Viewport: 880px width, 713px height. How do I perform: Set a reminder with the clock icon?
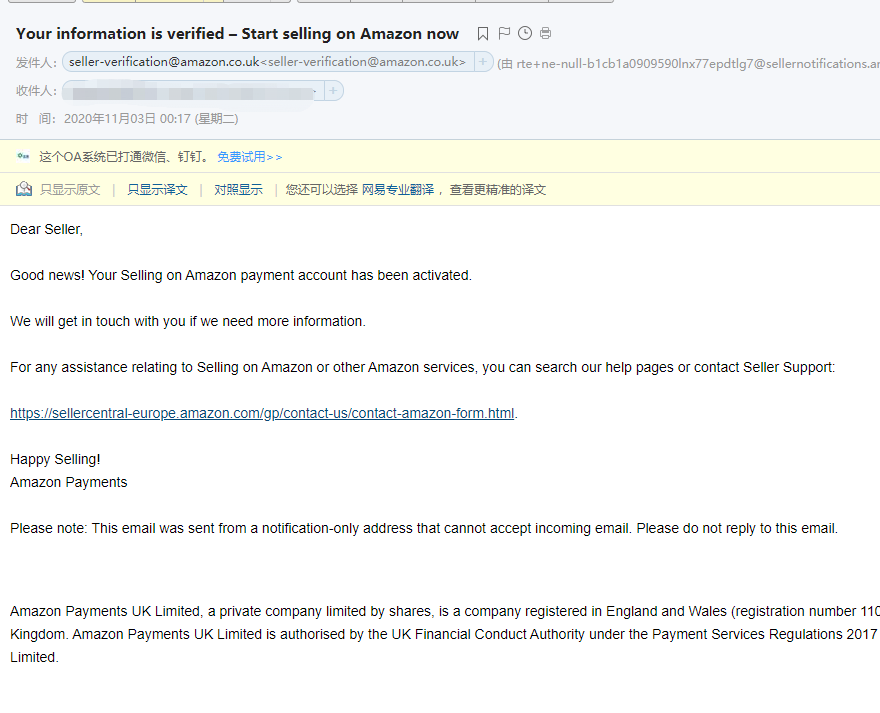[x=525, y=33]
